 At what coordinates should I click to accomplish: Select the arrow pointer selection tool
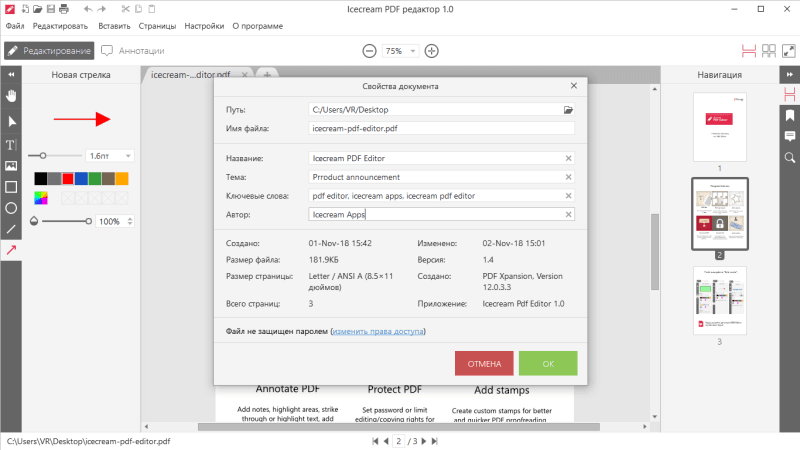(11, 121)
